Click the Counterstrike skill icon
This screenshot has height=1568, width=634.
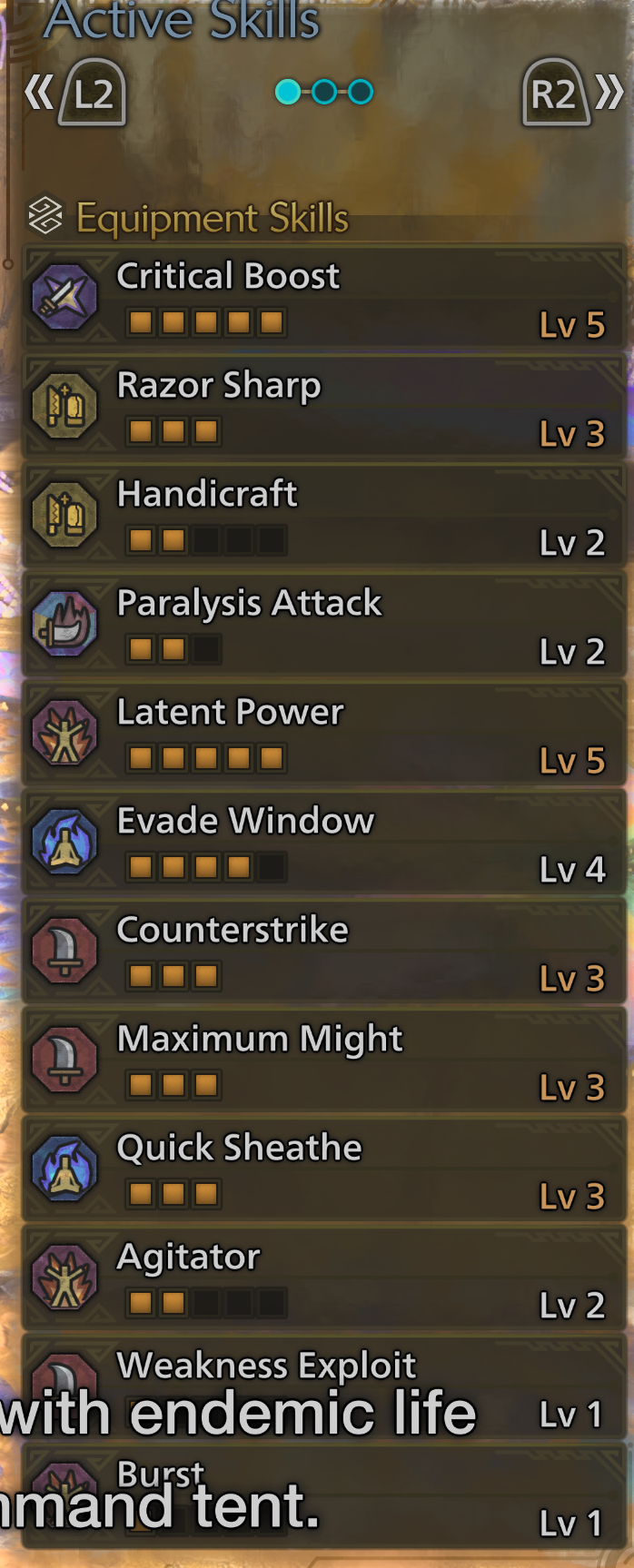[x=64, y=951]
